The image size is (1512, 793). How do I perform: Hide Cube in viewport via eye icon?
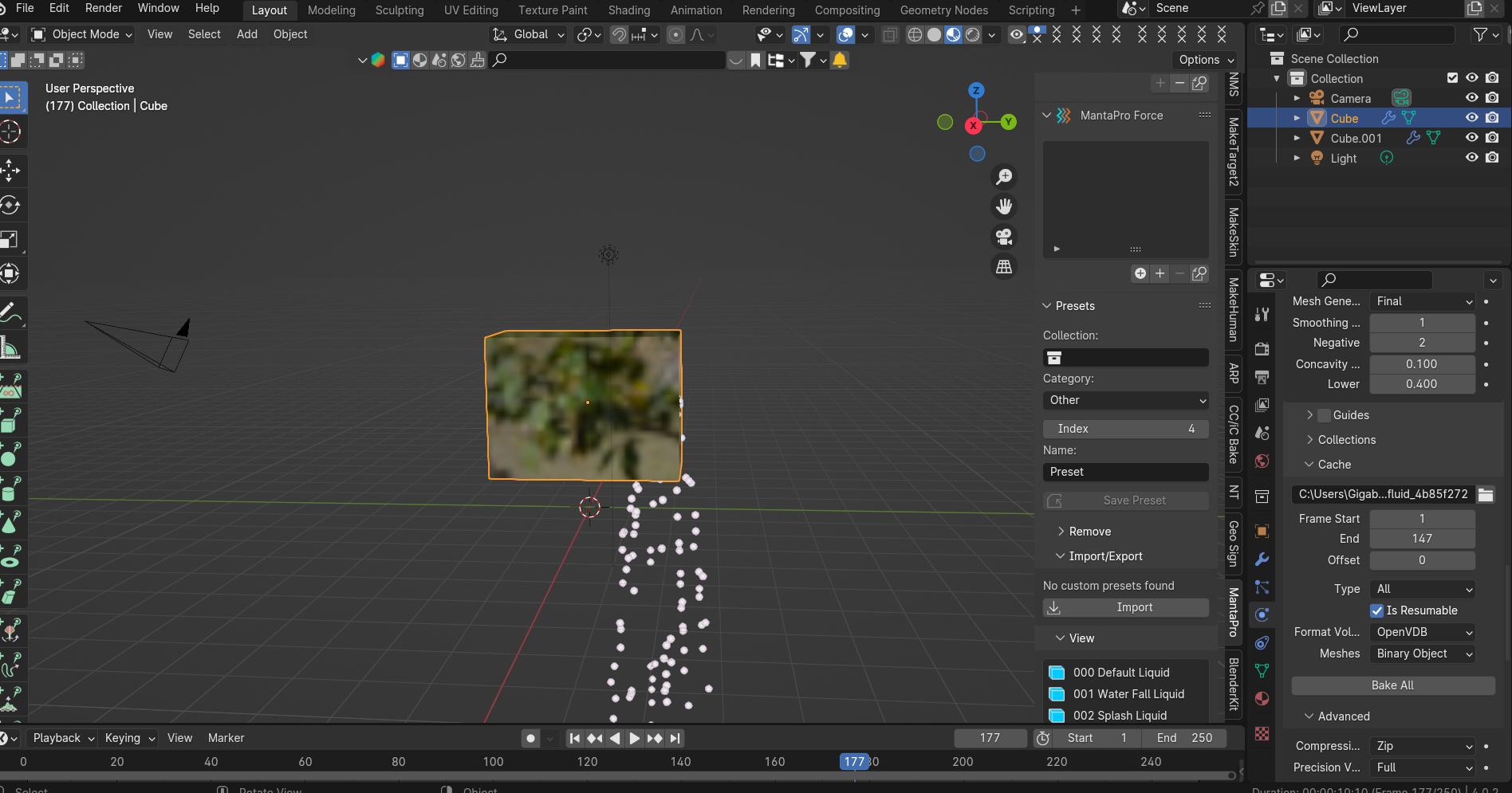coord(1472,118)
